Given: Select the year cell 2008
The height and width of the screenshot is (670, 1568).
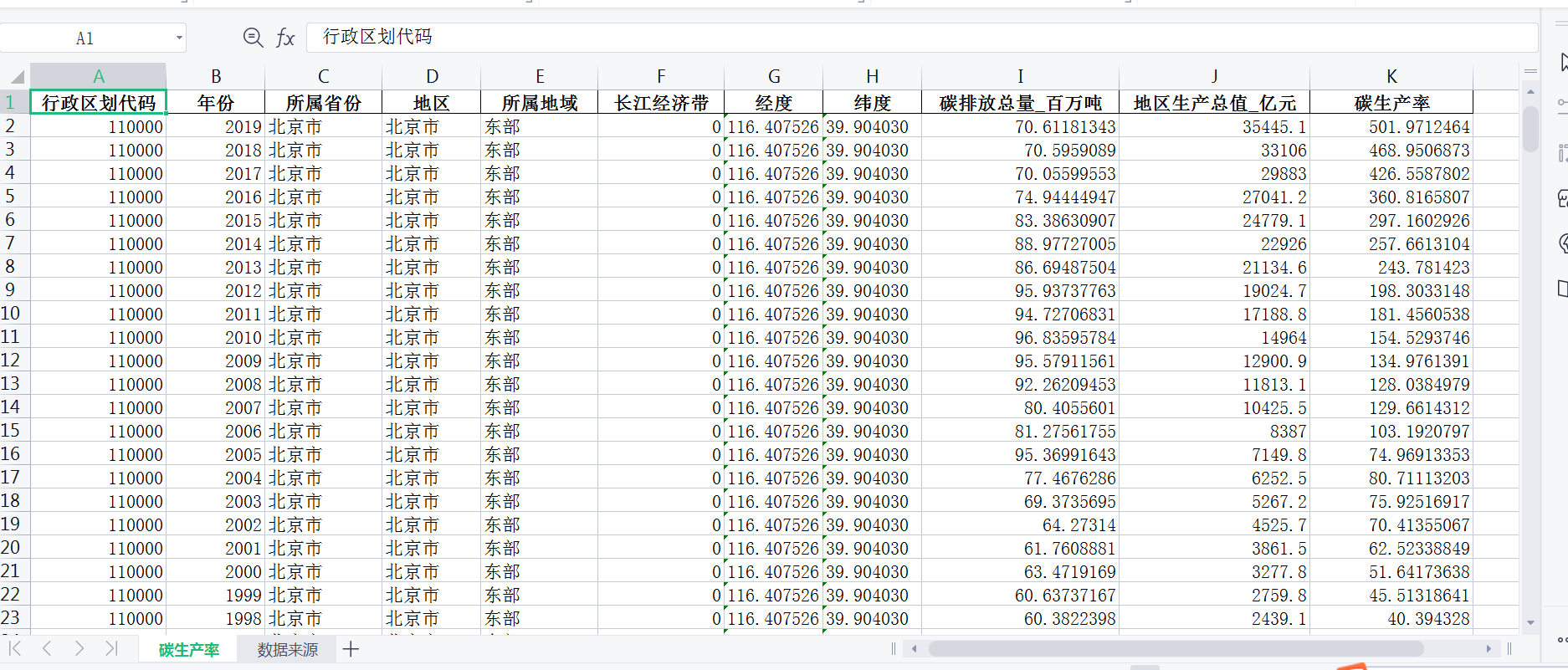Looking at the screenshot, I should click(216, 384).
